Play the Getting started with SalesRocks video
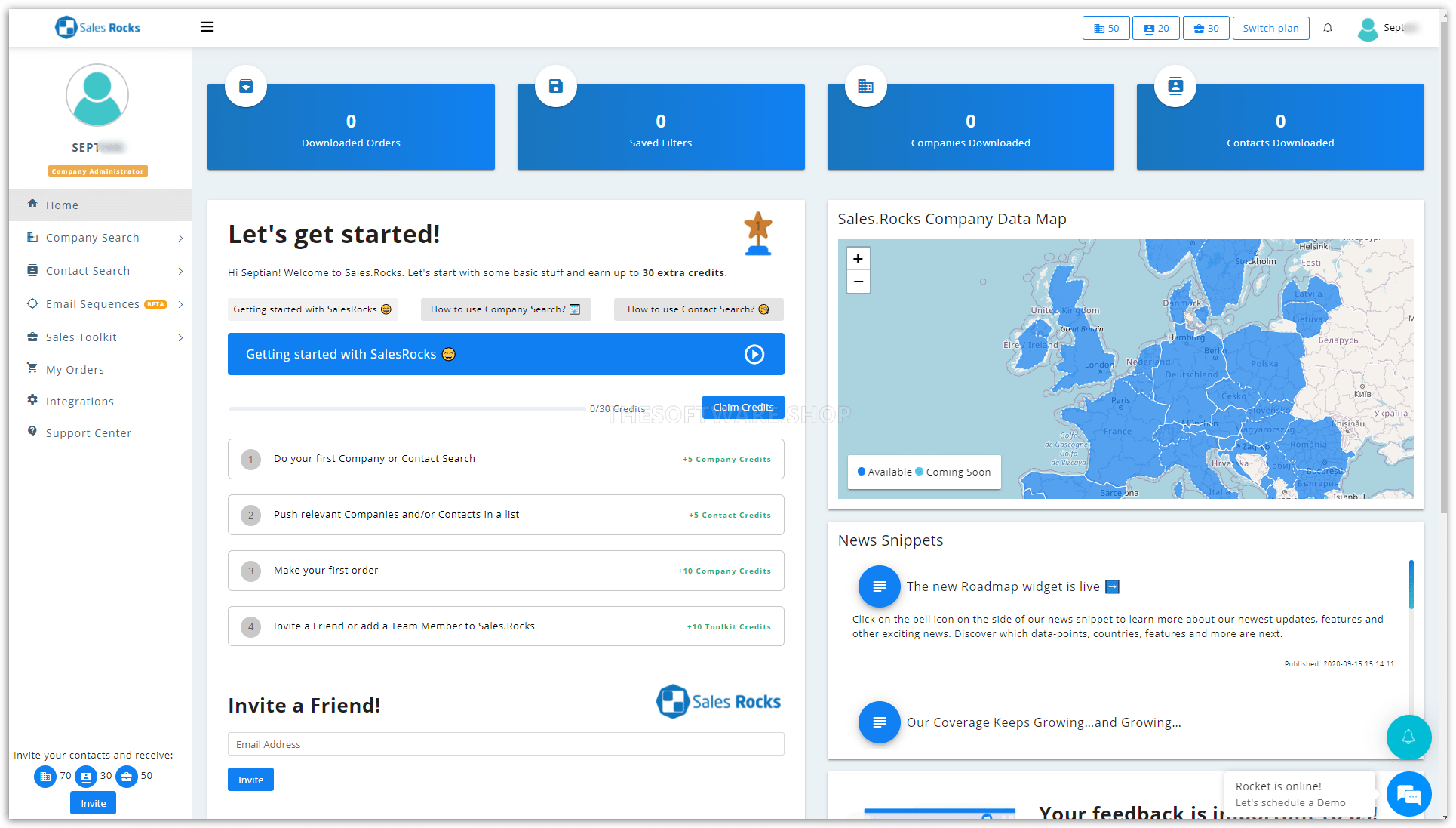 click(x=754, y=354)
